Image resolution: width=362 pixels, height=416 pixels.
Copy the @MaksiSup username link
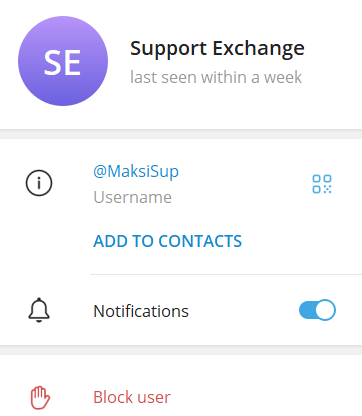136,172
